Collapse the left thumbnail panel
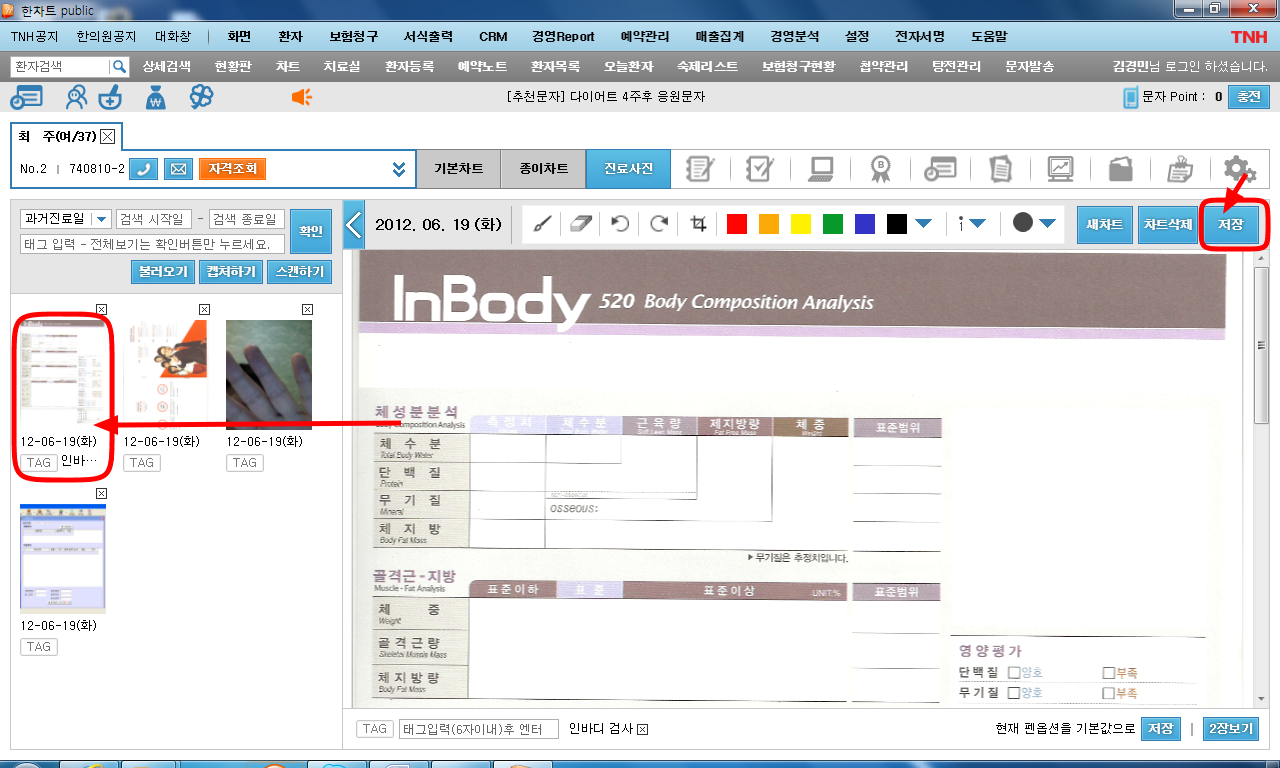Image resolution: width=1280 pixels, height=768 pixels. pyautogui.click(x=353, y=224)
